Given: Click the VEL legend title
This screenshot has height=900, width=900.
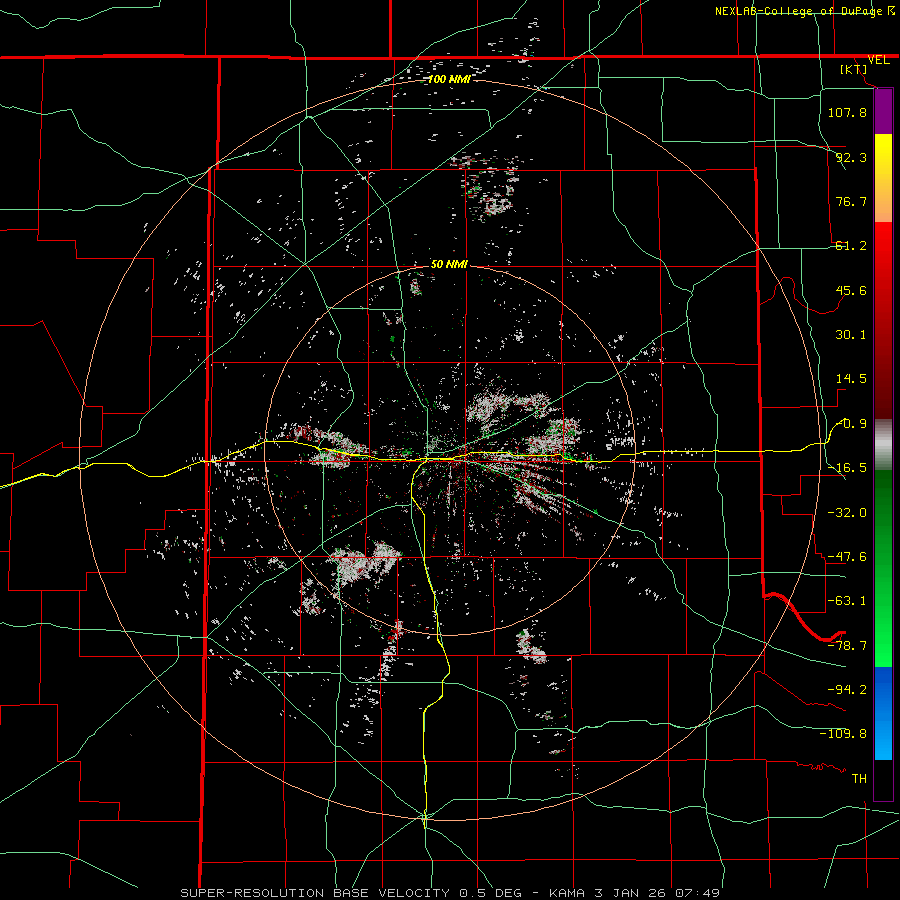Looking at the screenshot, I should pos(878,60).
